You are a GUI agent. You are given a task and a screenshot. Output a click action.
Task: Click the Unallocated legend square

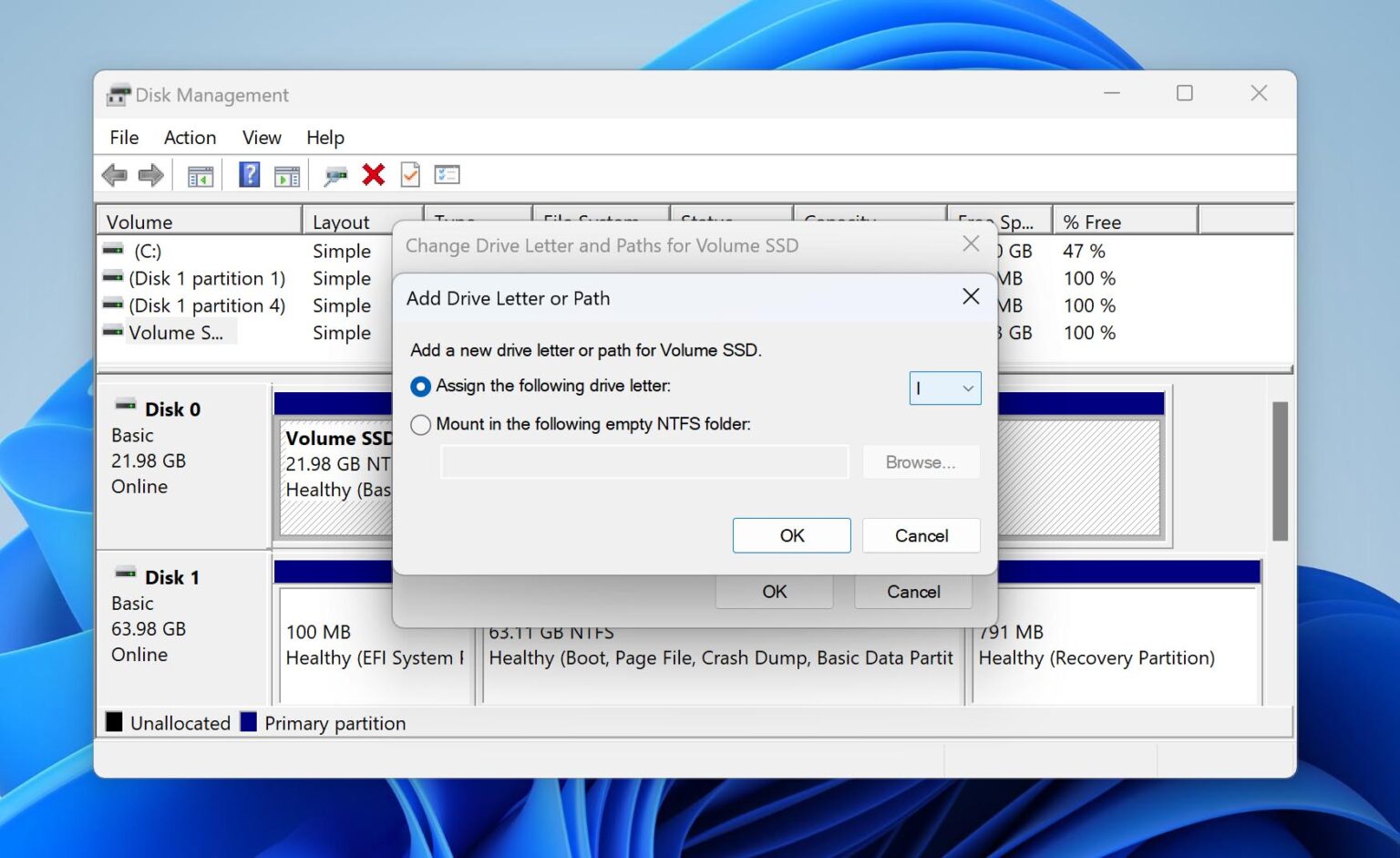pos(115,722)
